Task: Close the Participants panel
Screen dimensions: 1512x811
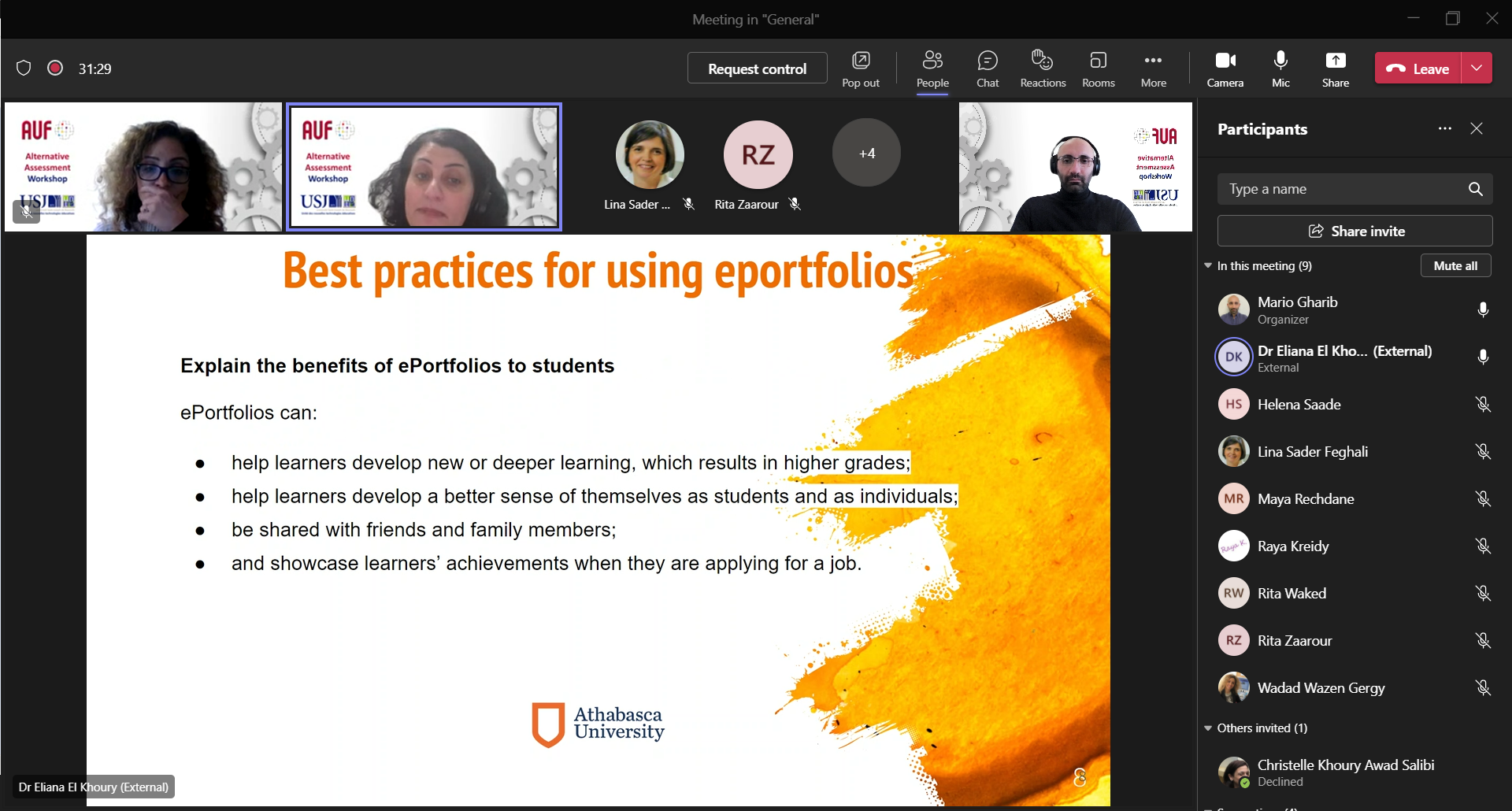Action: (x=1477, y=128)
